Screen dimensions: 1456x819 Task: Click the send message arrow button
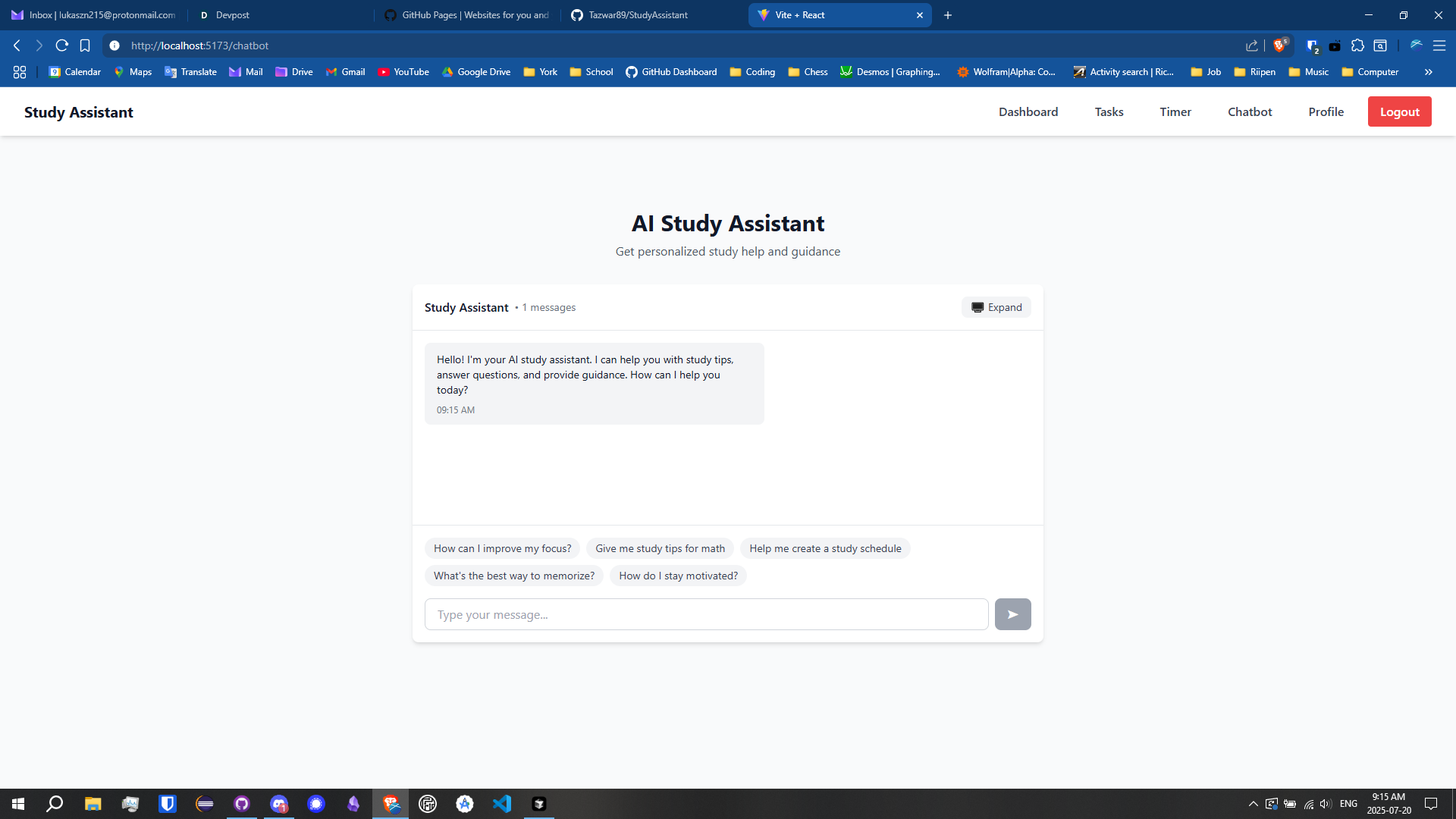click(1012, 614)
